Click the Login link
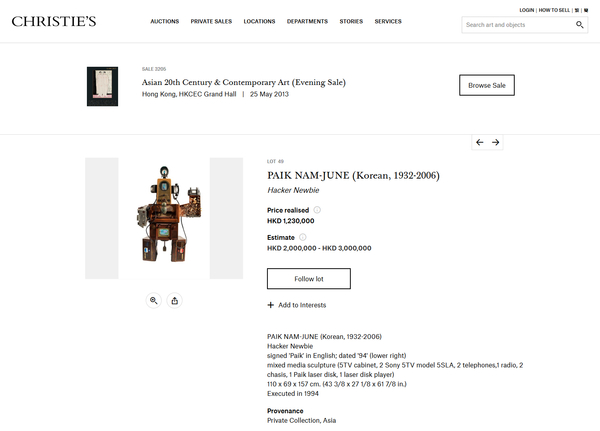This screenshot has width=600, height=431. (527, 10)
